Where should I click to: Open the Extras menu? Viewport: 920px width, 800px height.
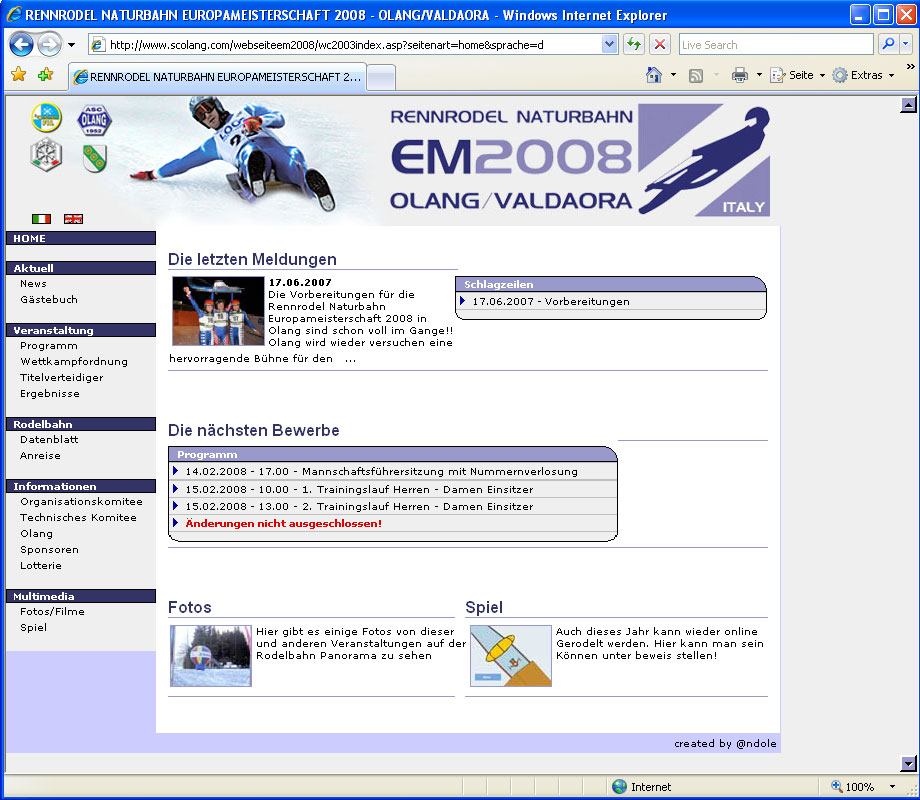pyautogui.click(x=864, y=75)
